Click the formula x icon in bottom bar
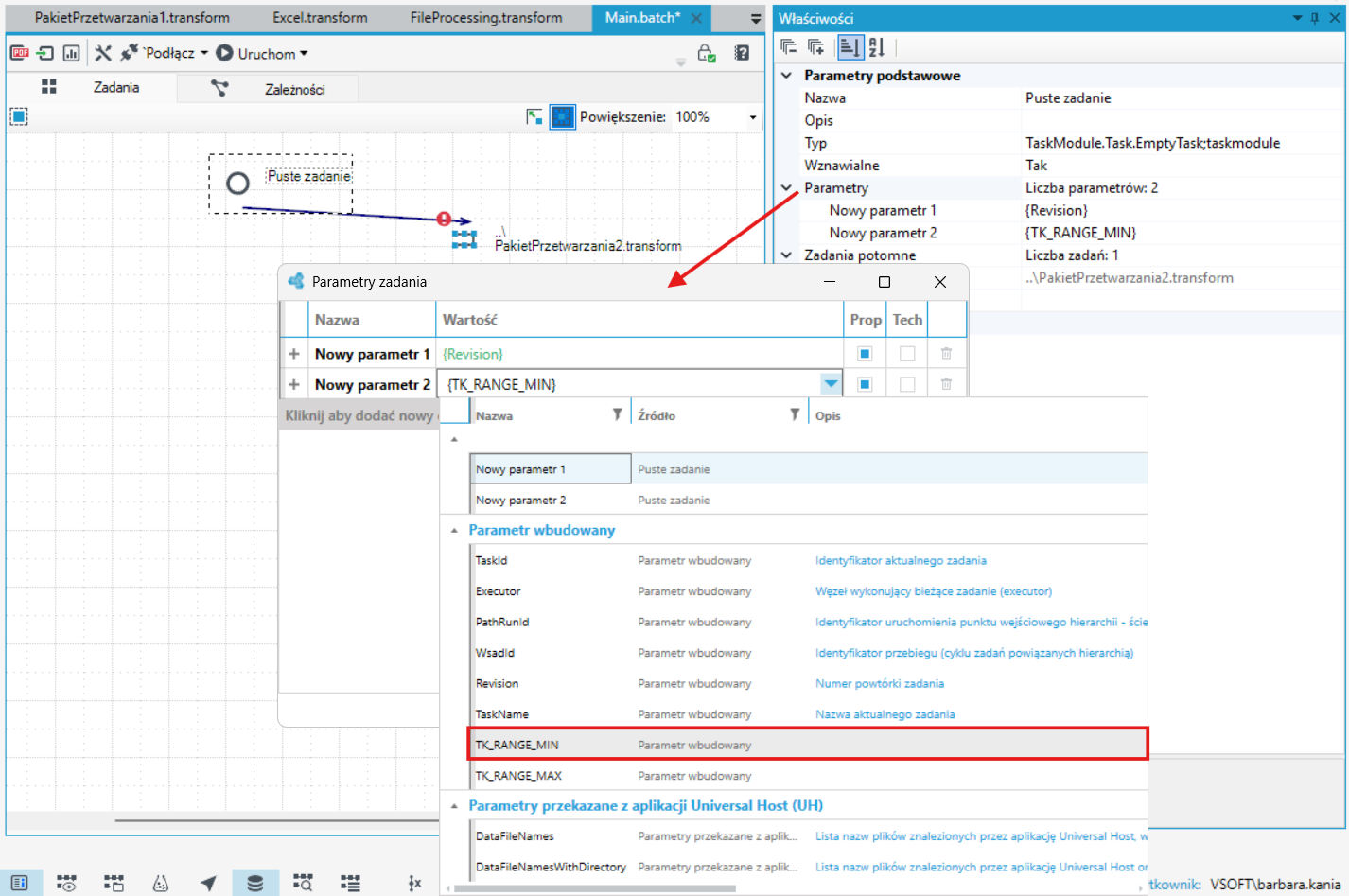1349x896 pixels. click(x=414, y=883)
